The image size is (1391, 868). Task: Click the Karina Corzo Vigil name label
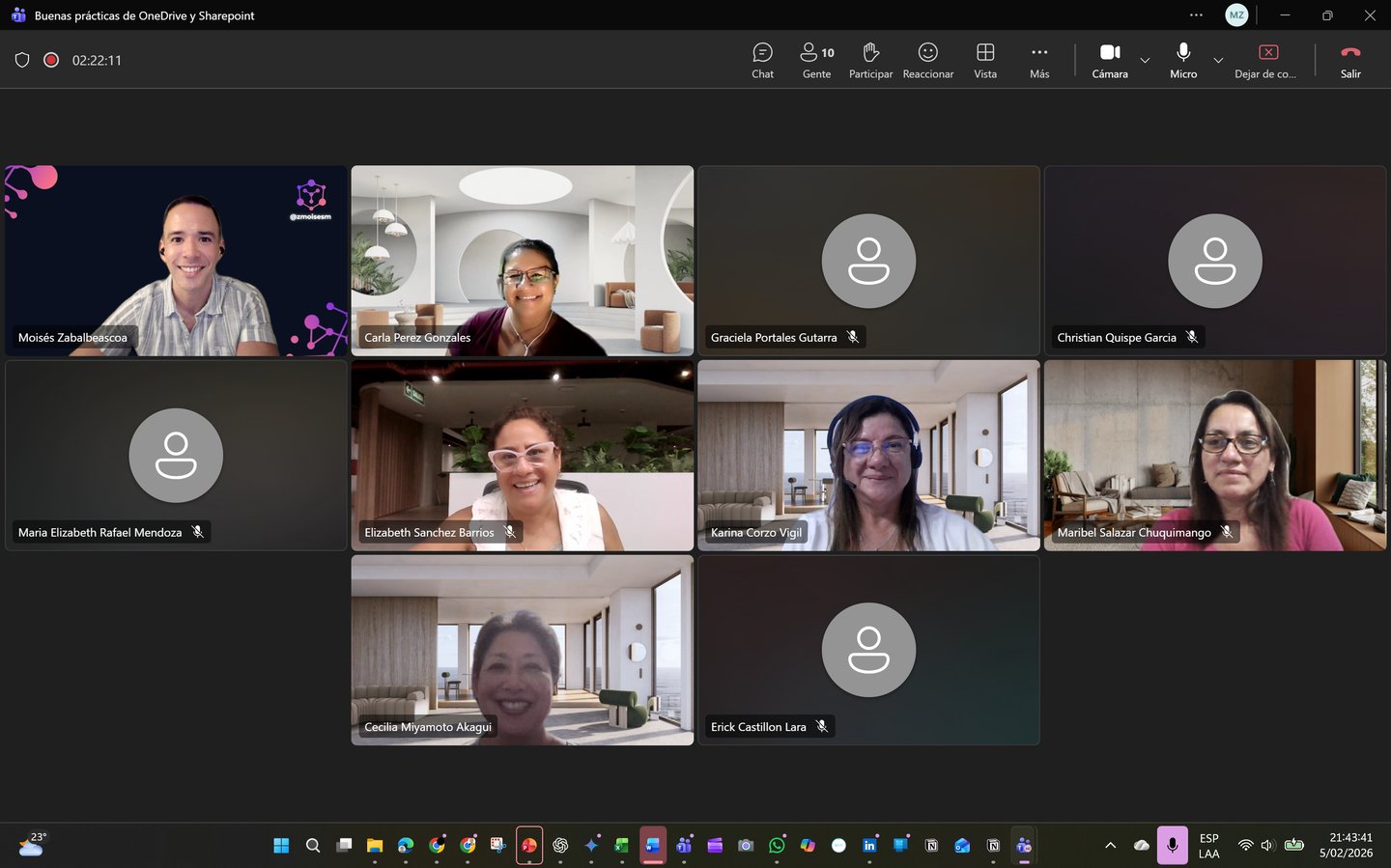click(x=756, y=533)
